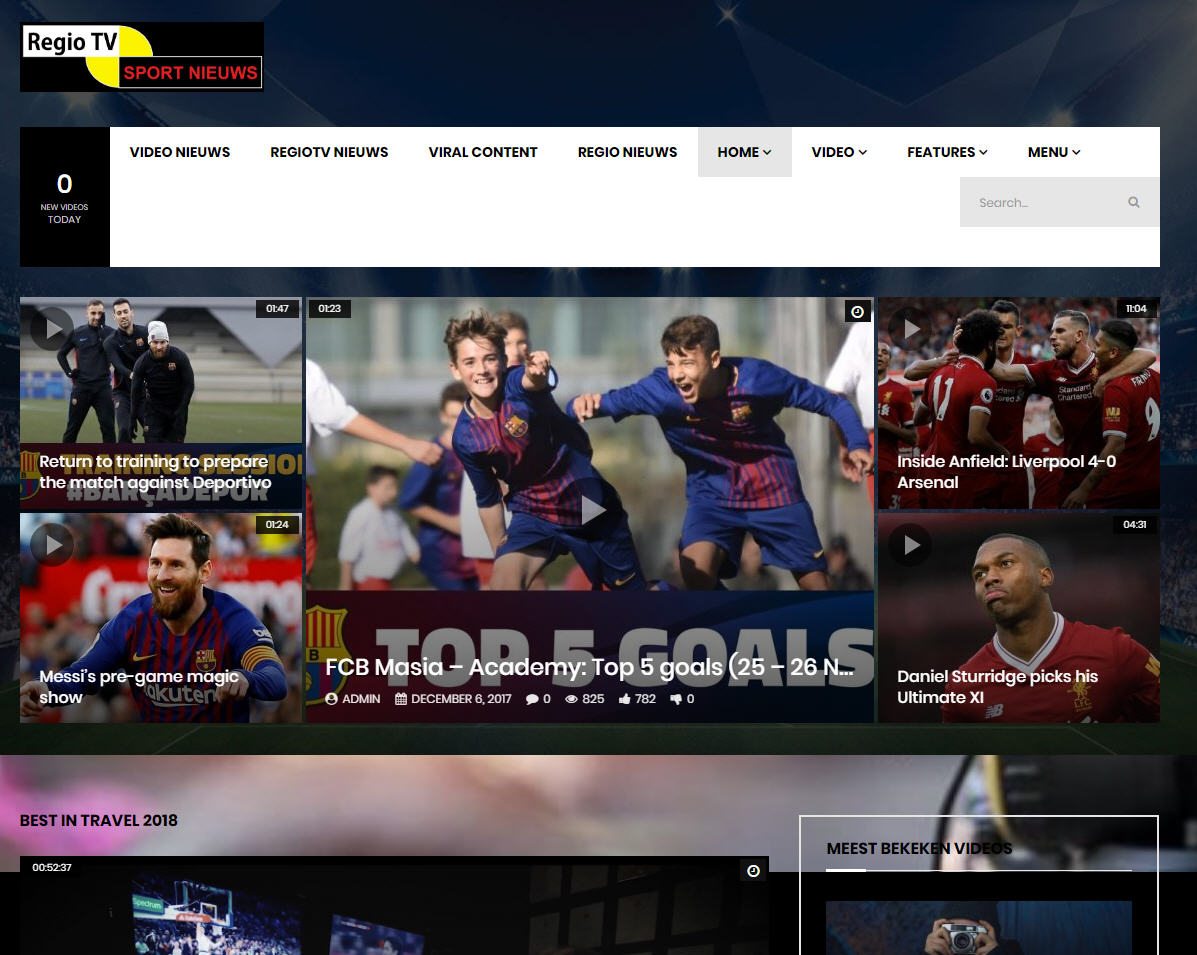Open the ADMIN author link
1197x955 pixels.
pyautogui.click(x=361, y=699)
